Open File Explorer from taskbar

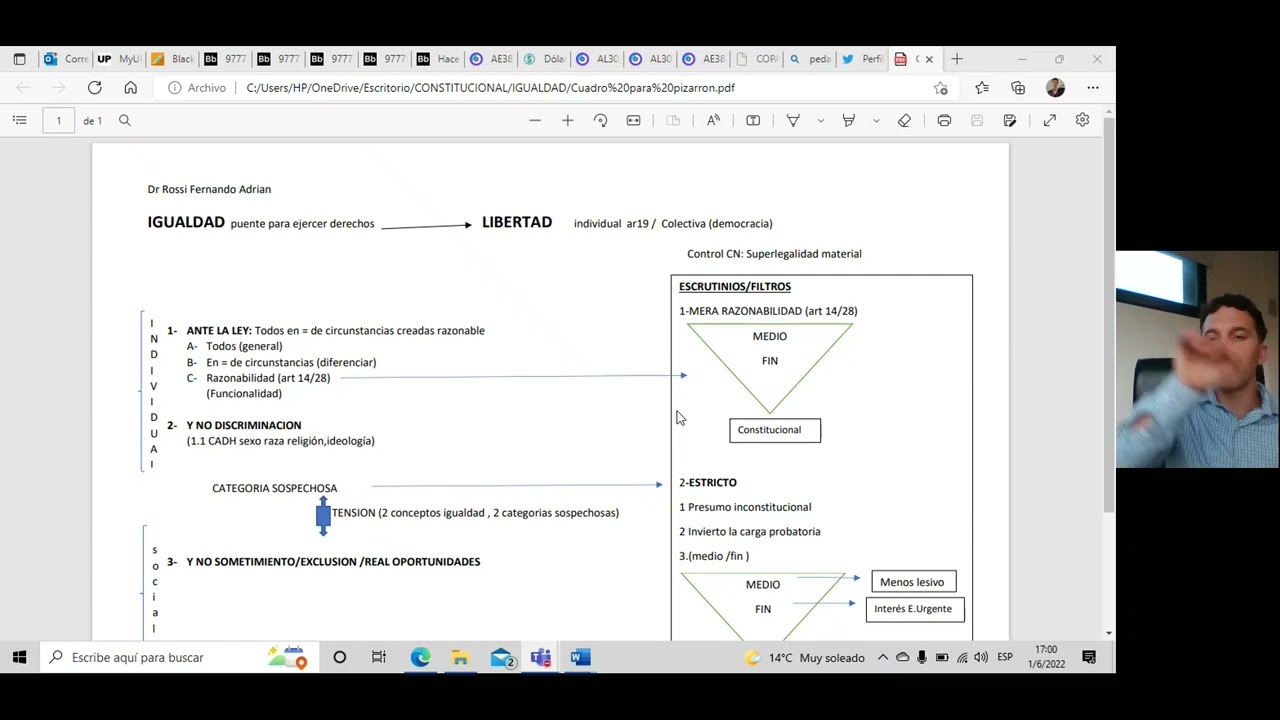(460, 657)
